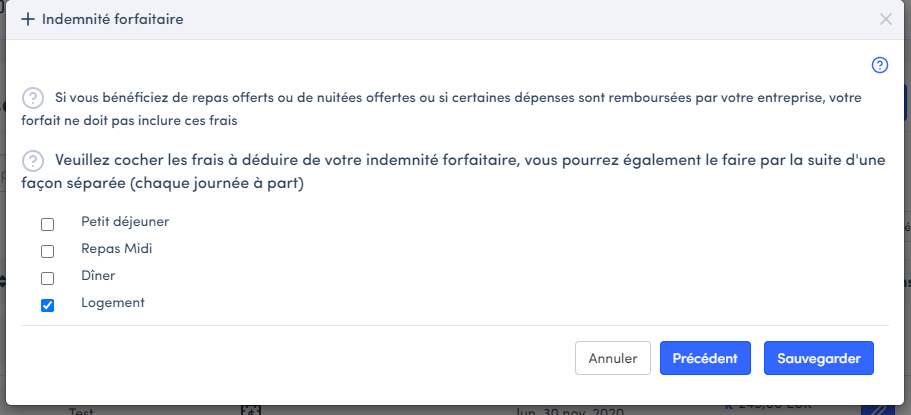This screenshot has width=911, height=415.
Task: Click the question mark icon beside 'Veuillez cocher'
Action: click(x=33, y=160)
